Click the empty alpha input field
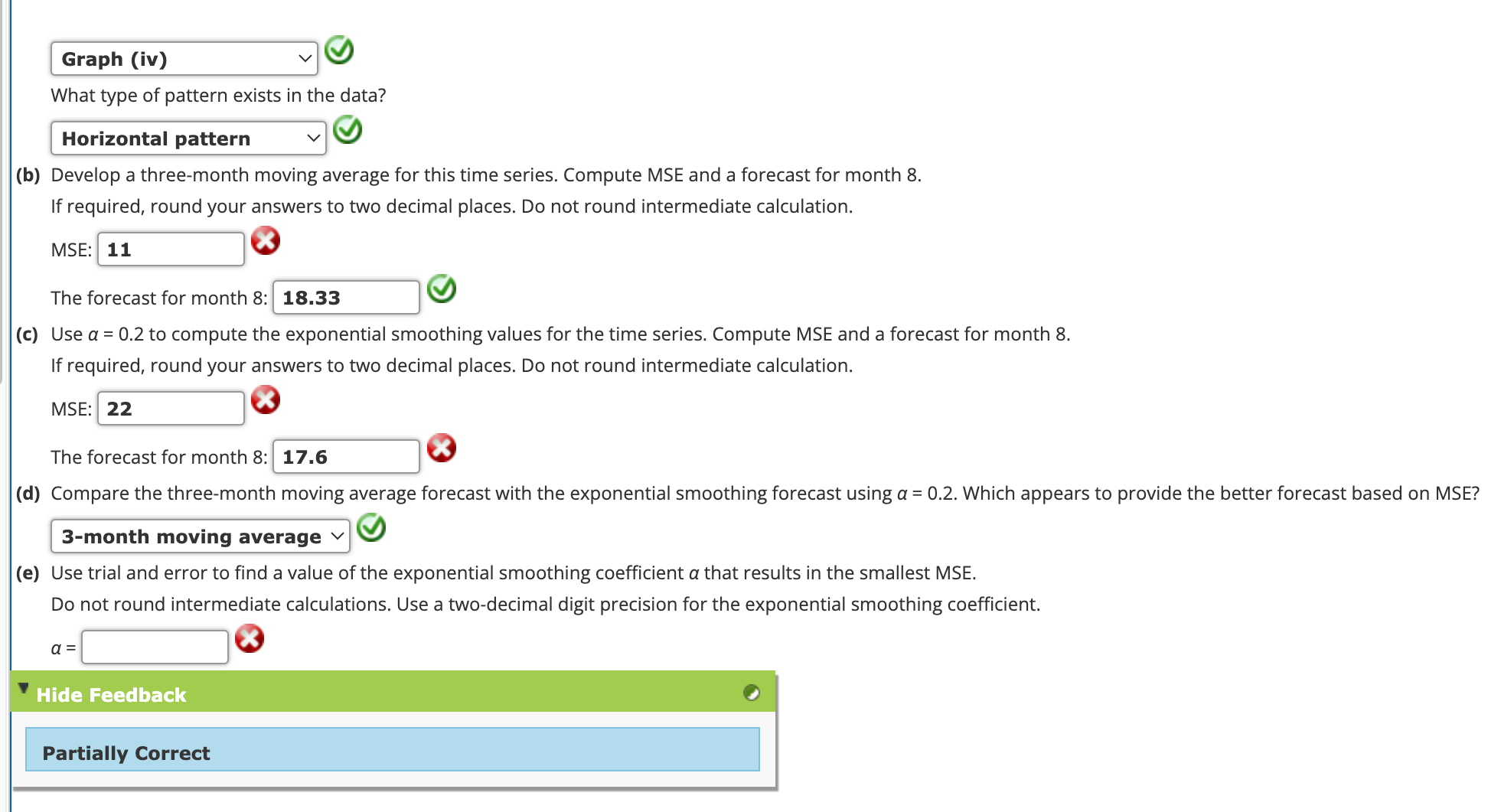 pyautogui.click(x=154, y=646)
